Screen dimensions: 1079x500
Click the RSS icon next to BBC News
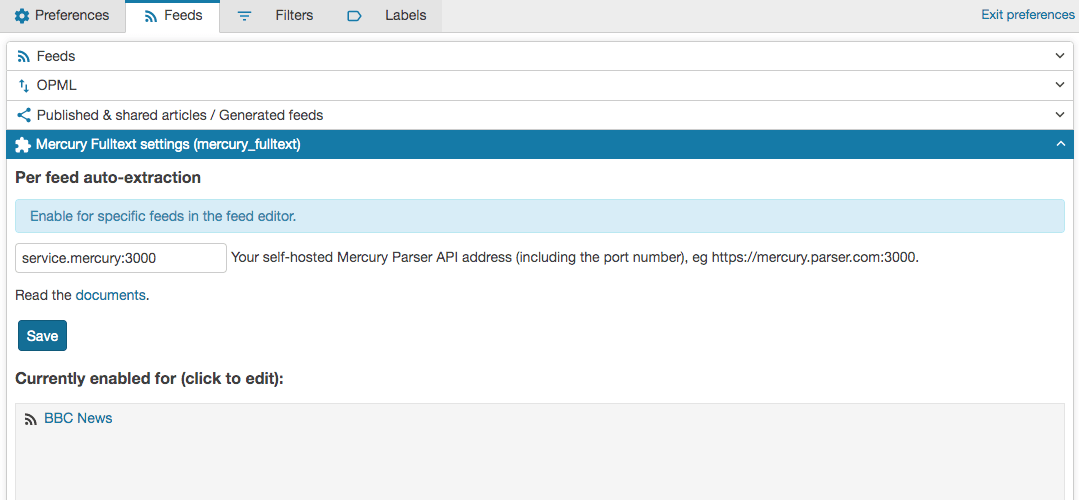pyautogui.click(x=30, y=419)
